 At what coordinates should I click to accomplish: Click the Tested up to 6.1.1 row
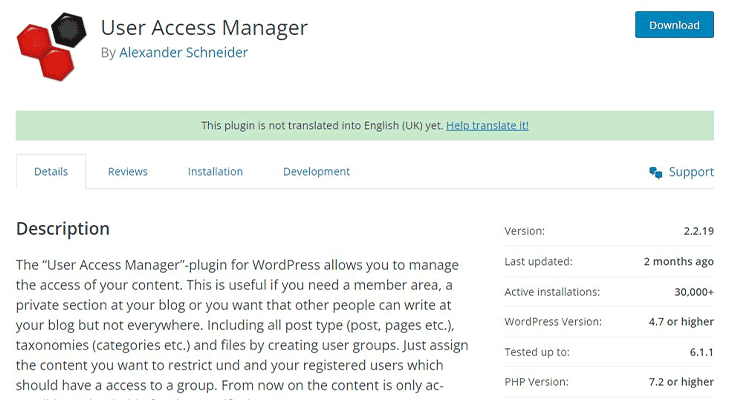609,352
